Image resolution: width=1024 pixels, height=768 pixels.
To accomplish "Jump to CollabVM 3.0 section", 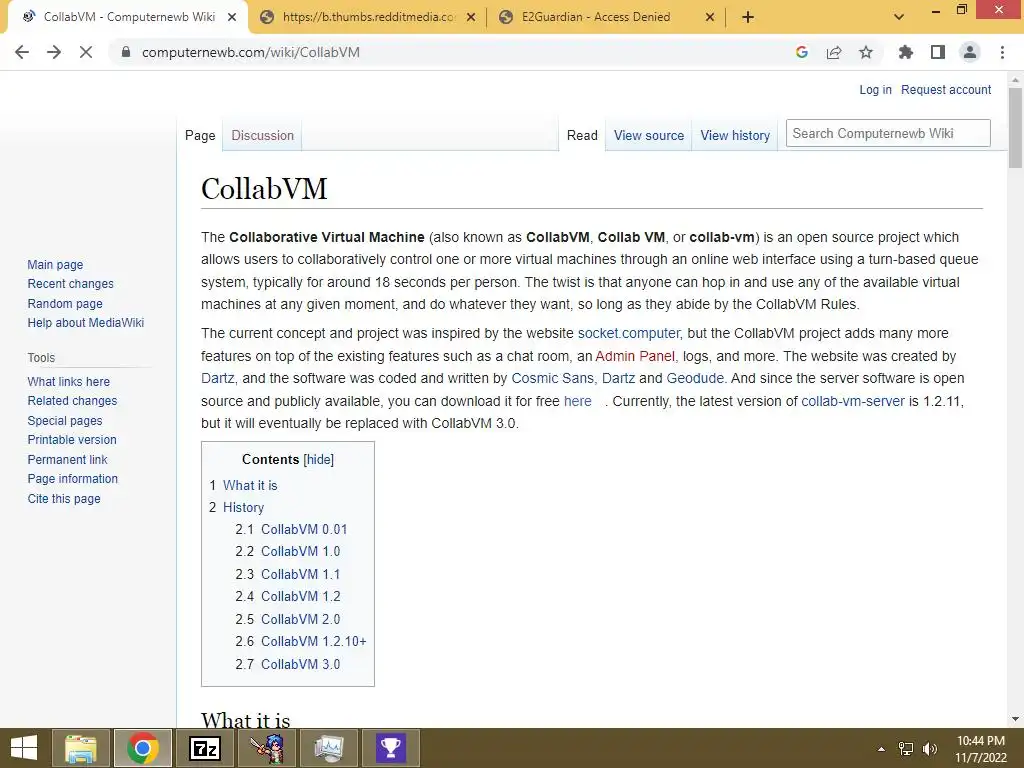I will 300,664.
